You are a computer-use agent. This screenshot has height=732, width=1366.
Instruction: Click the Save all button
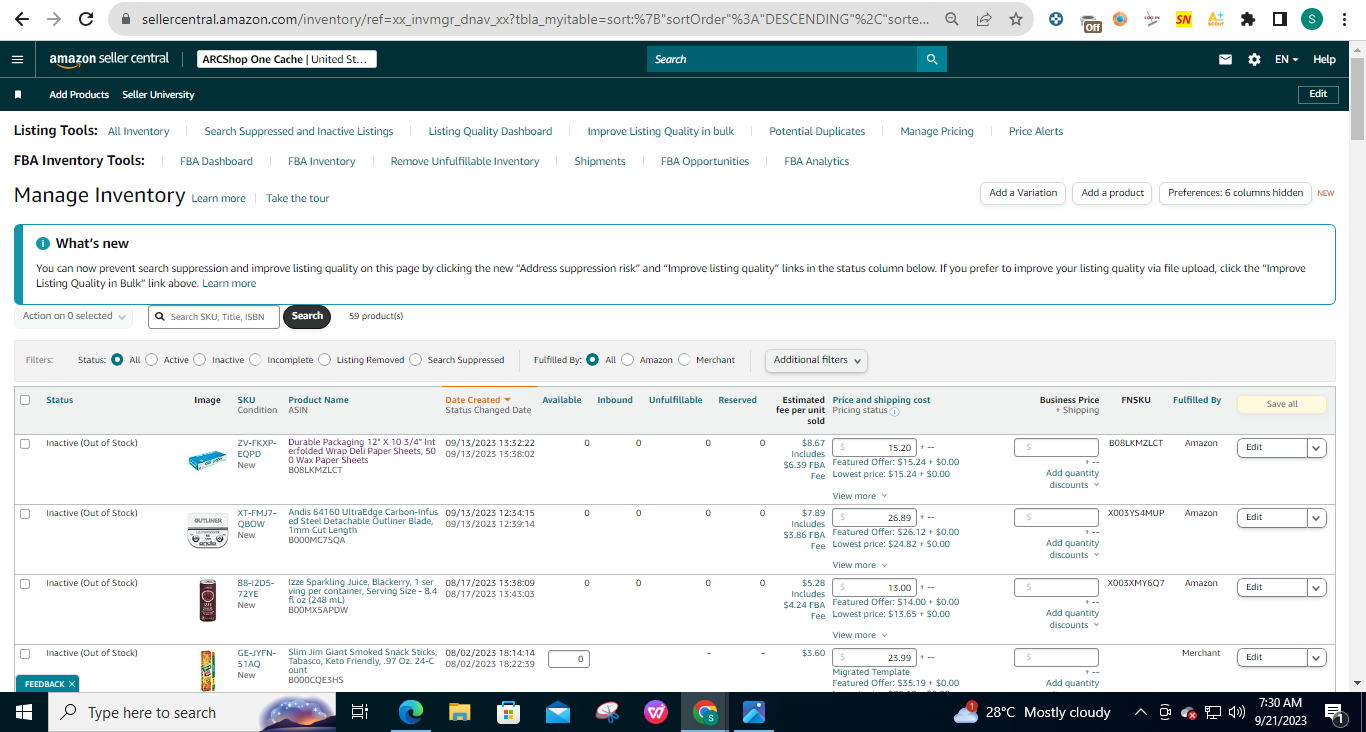click(1282, 404)
